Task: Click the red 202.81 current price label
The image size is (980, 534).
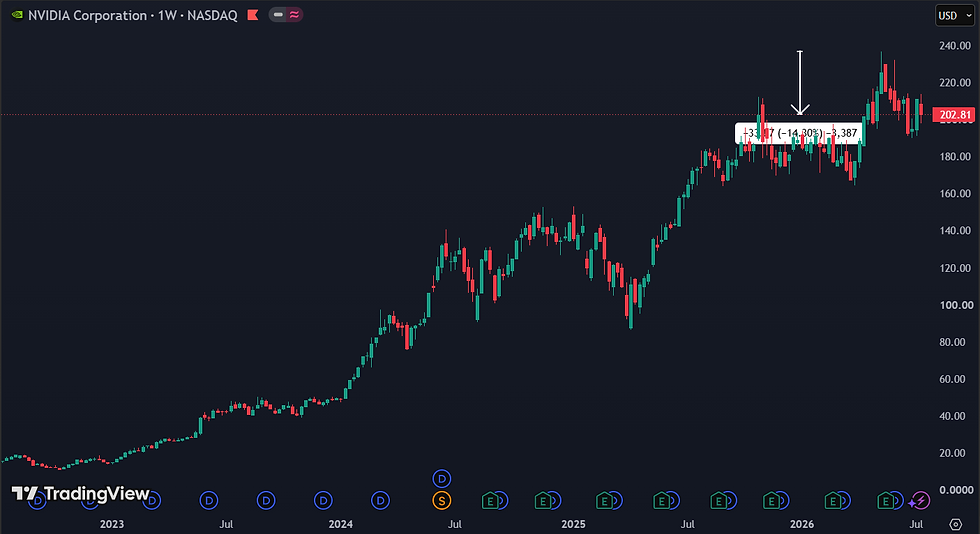Action: pos(954,114)
